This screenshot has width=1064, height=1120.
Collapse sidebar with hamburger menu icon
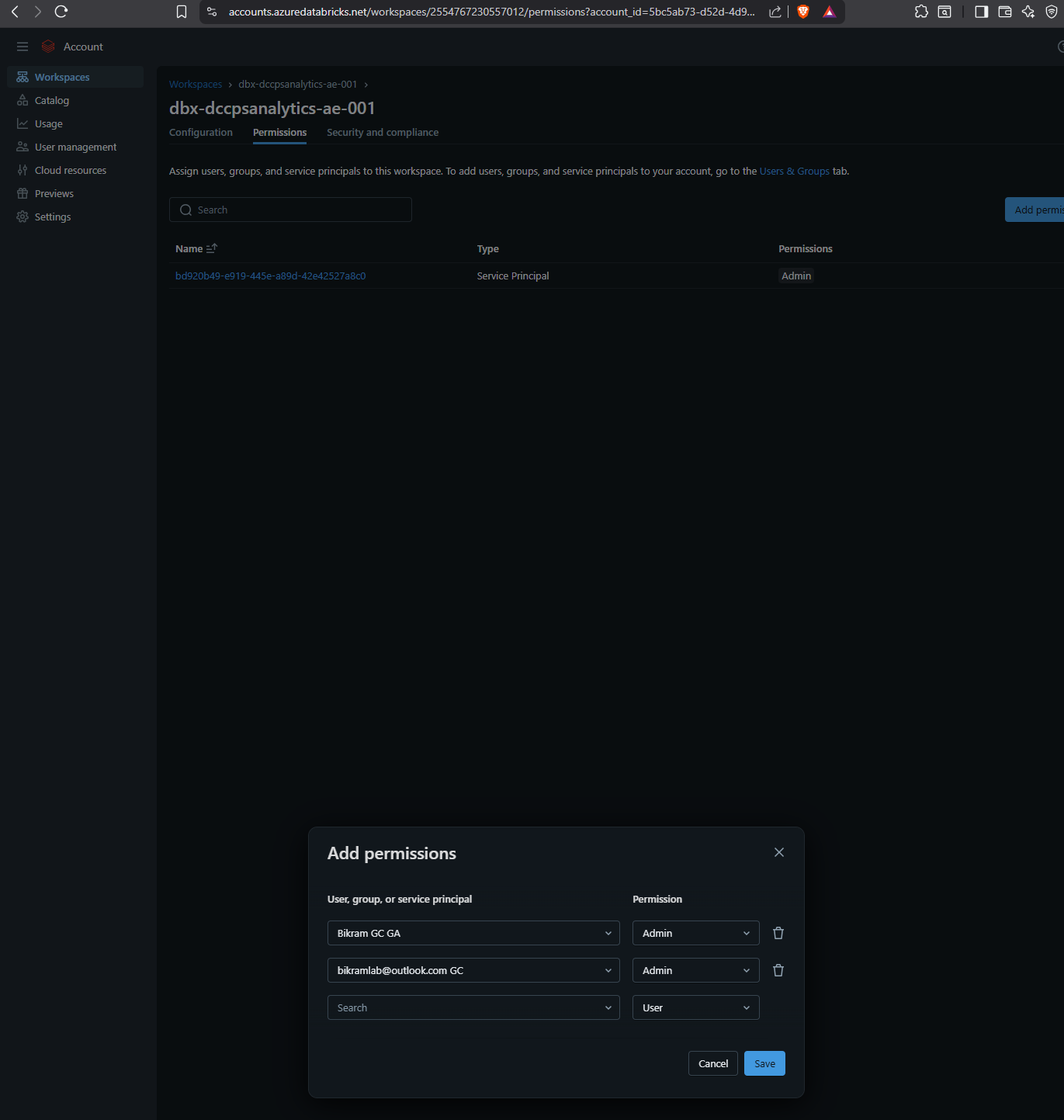click(22, 47)
